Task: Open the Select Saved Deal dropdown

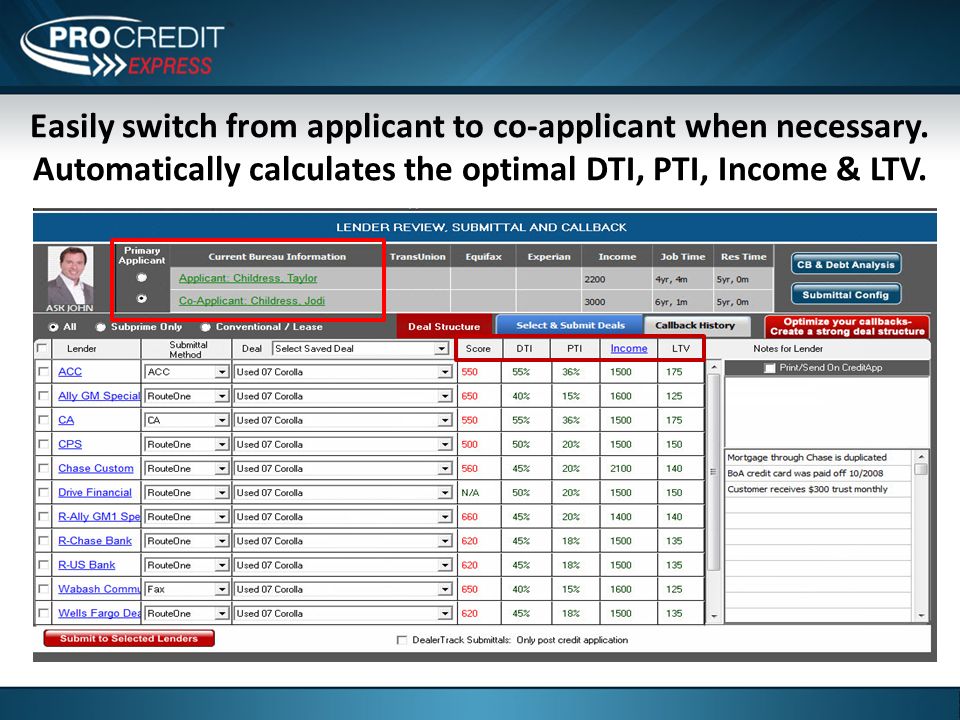Action: [361, 348]
